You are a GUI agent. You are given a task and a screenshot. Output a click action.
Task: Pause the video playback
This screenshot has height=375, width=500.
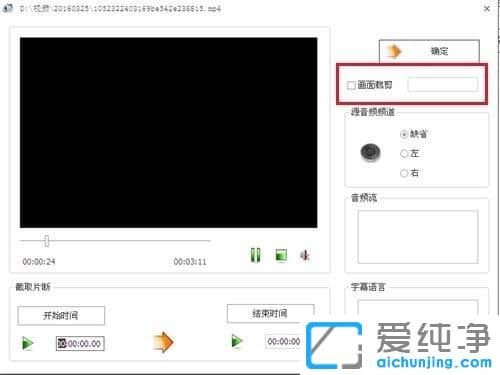click(256, 255)
